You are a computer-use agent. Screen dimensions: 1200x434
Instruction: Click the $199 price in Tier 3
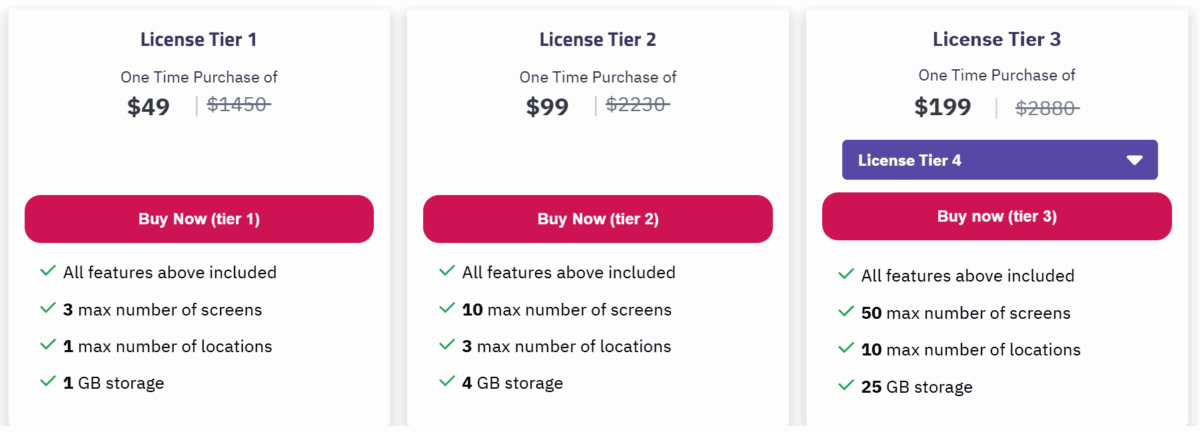pyautogui.click(x=942, y=107)
